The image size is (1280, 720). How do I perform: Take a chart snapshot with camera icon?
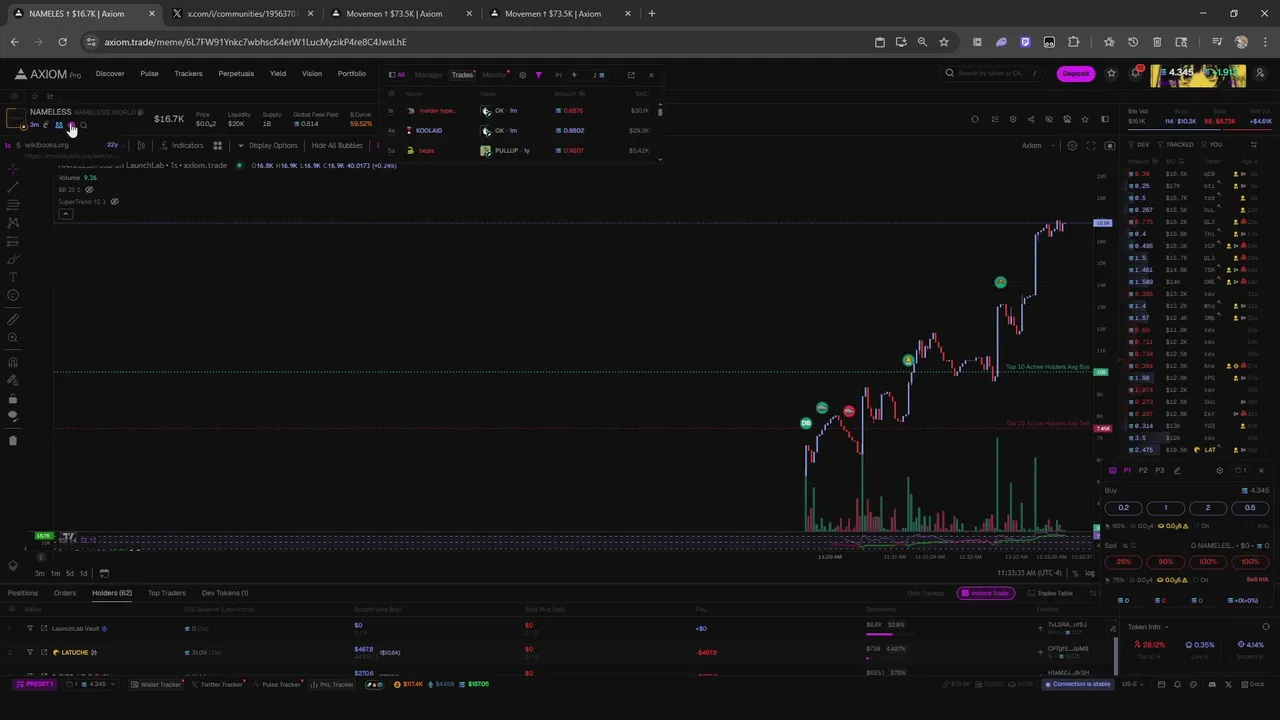pos(1109,146)
